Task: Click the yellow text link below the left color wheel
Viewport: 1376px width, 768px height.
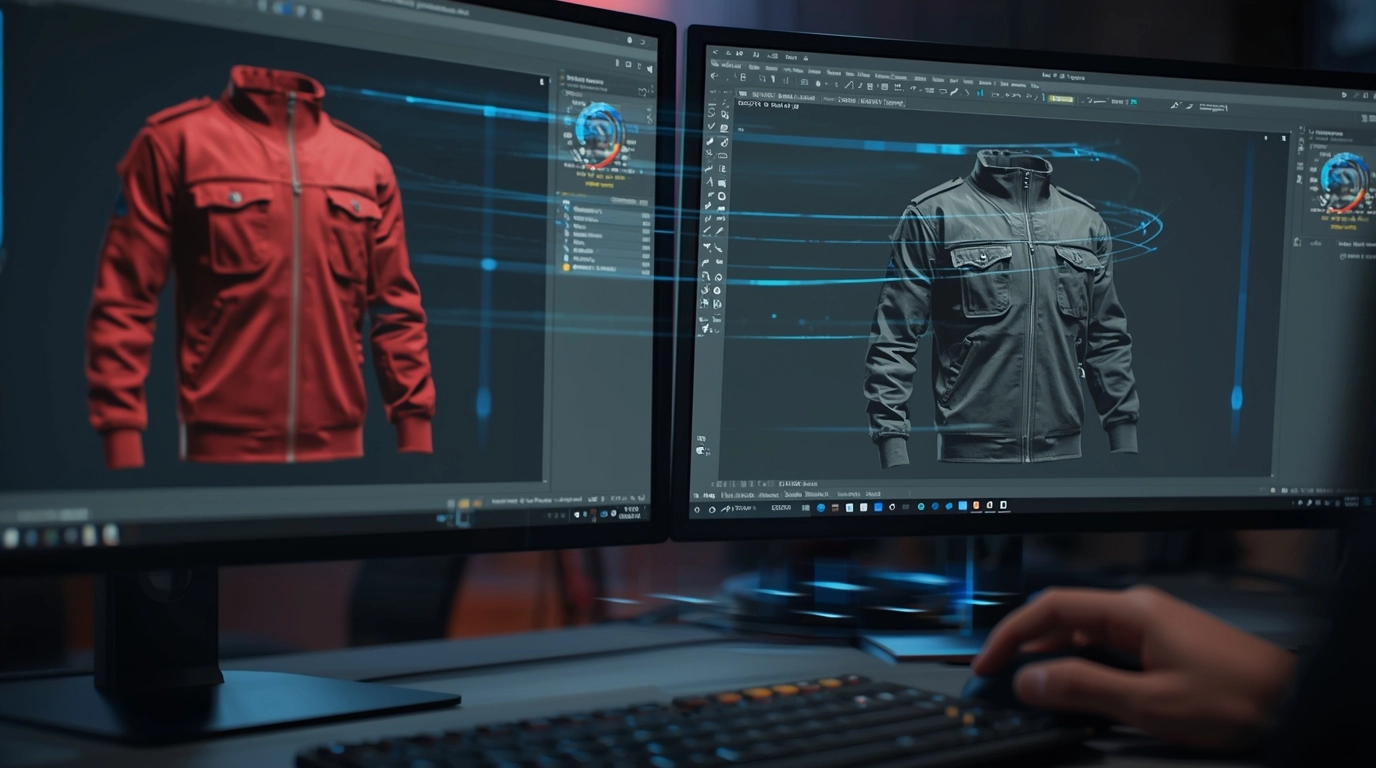Action: click(596, 183)
